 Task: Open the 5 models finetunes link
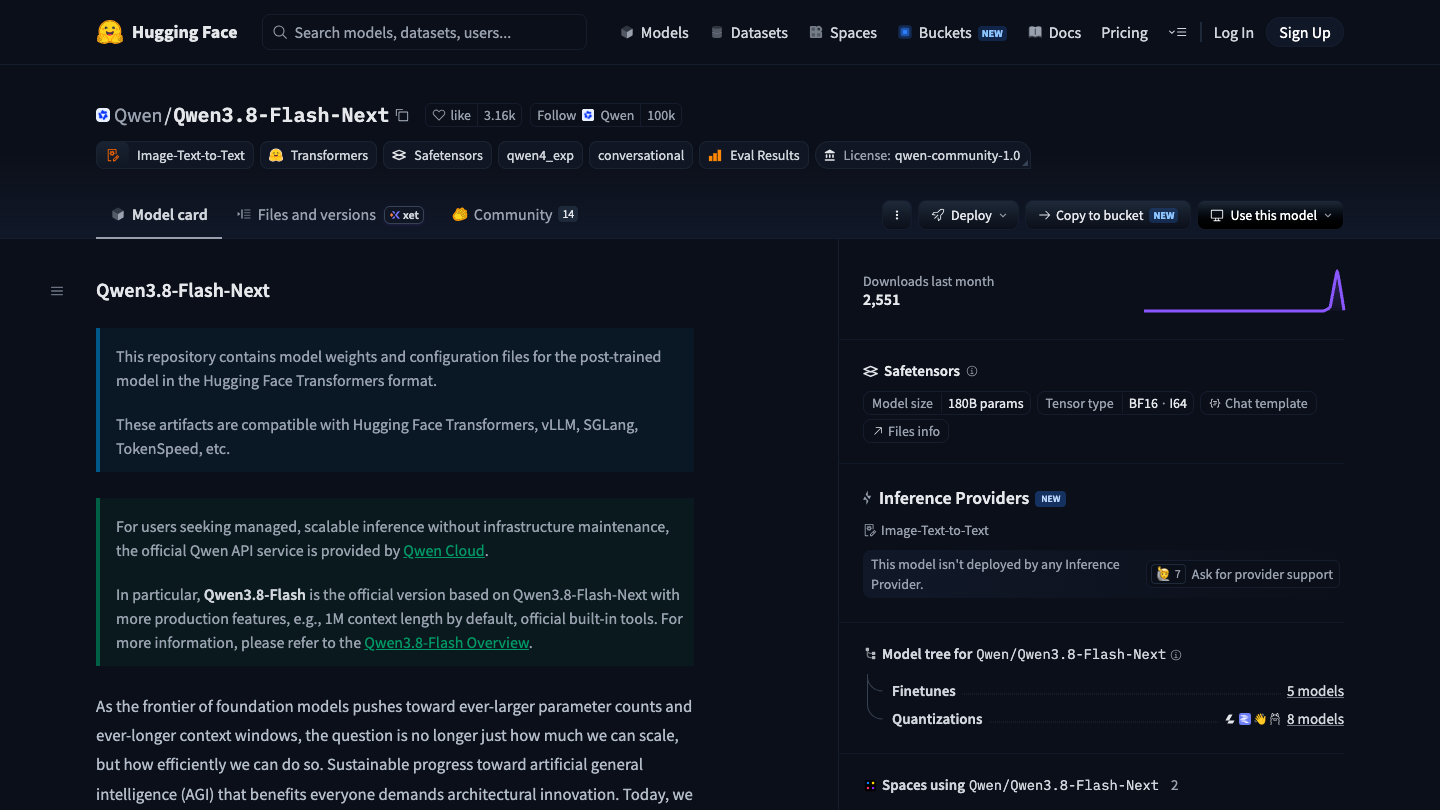1315,691
